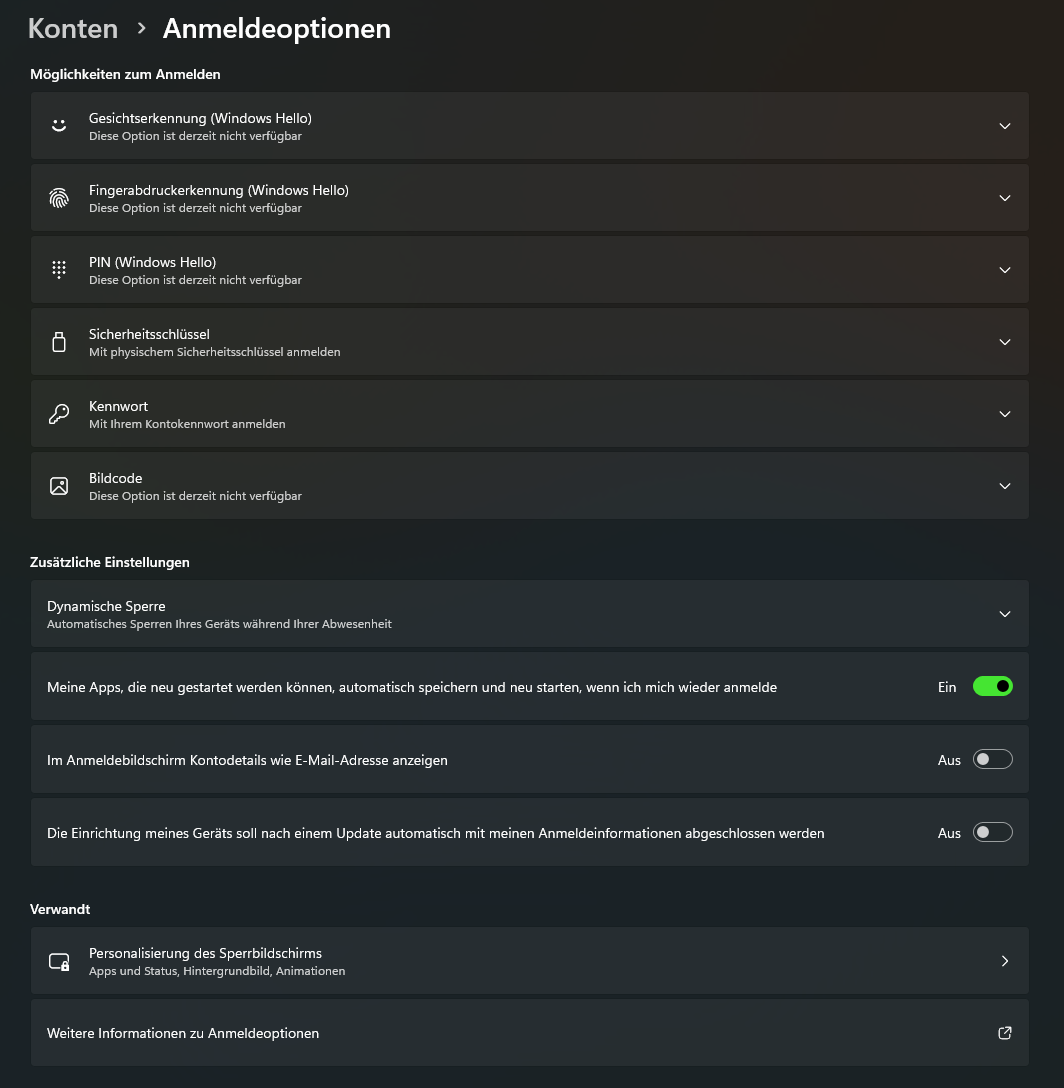This screenshot has width=1064, height=1088.
Task: Expand the Fingerabdruckerkennung chevron
Action: click(x=1005, y=198)
